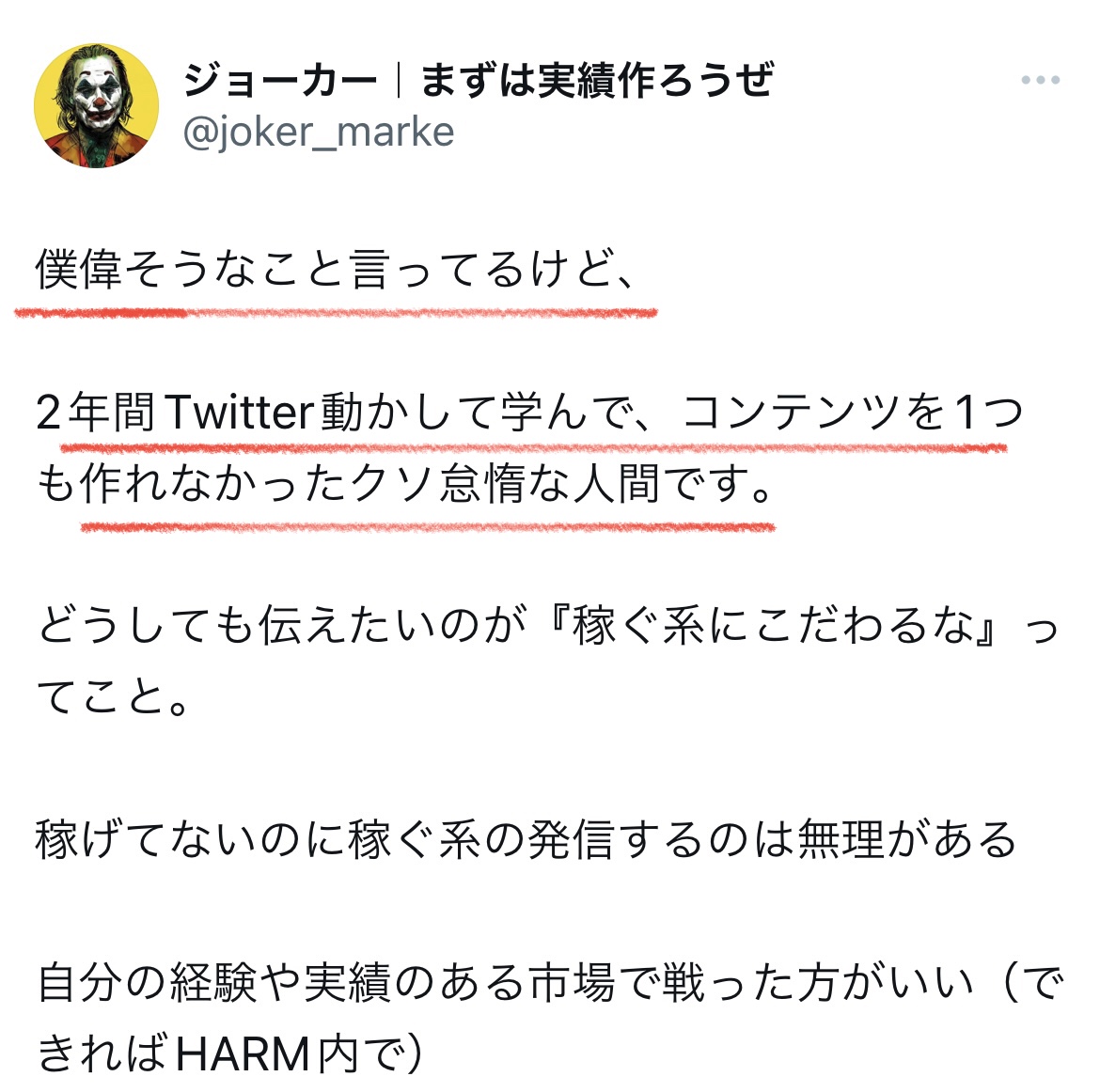Open the @joker_marke handle
1100x1092 pixels.
[x=319, y=133]
